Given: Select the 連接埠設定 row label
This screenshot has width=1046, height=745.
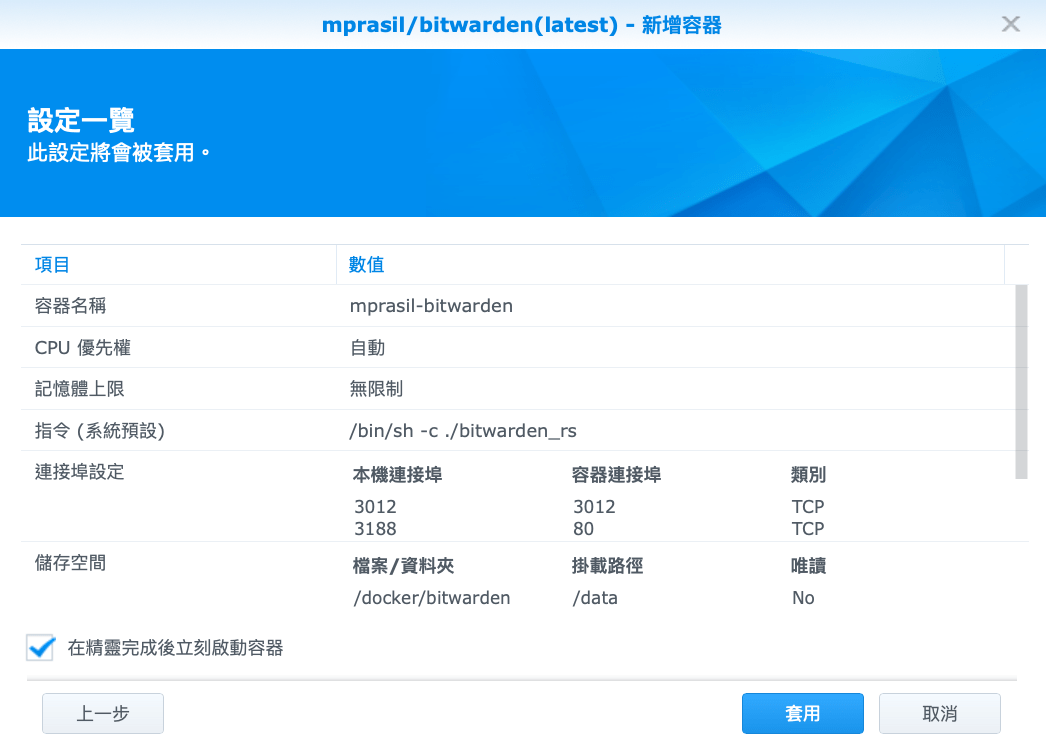Looking at the screenshot, I should coord(79,472).
